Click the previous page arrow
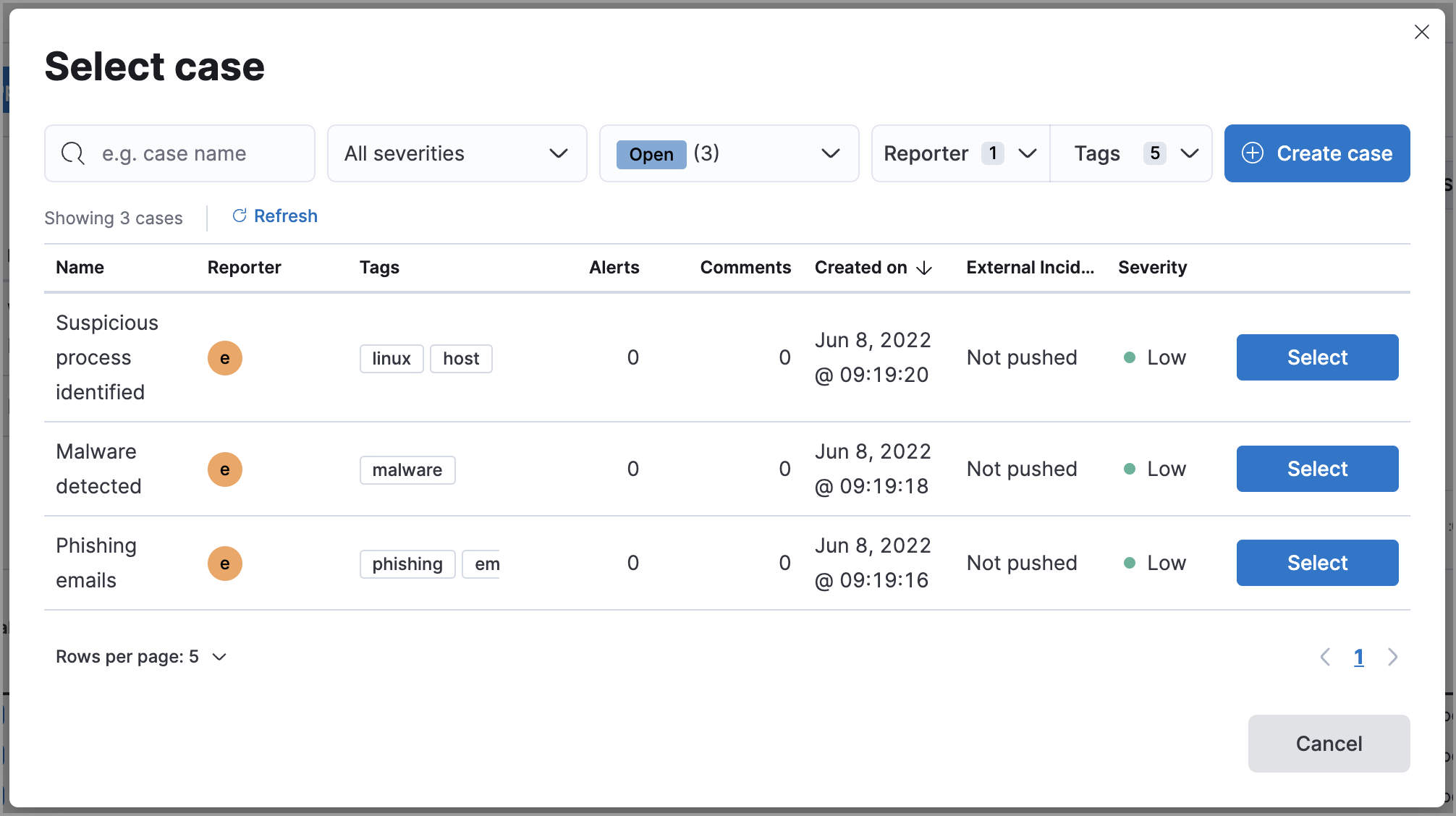 1326,657
